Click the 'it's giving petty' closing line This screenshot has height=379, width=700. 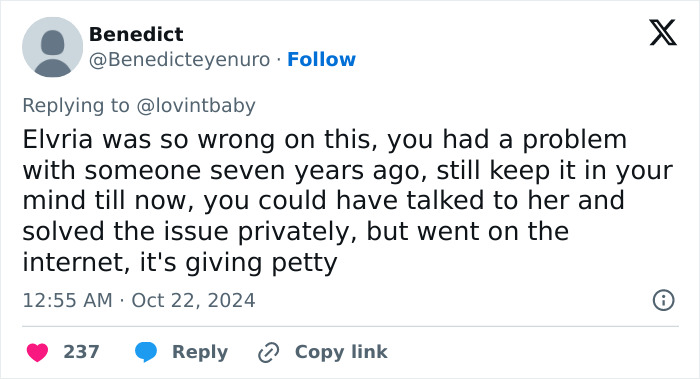click(238, 262)
